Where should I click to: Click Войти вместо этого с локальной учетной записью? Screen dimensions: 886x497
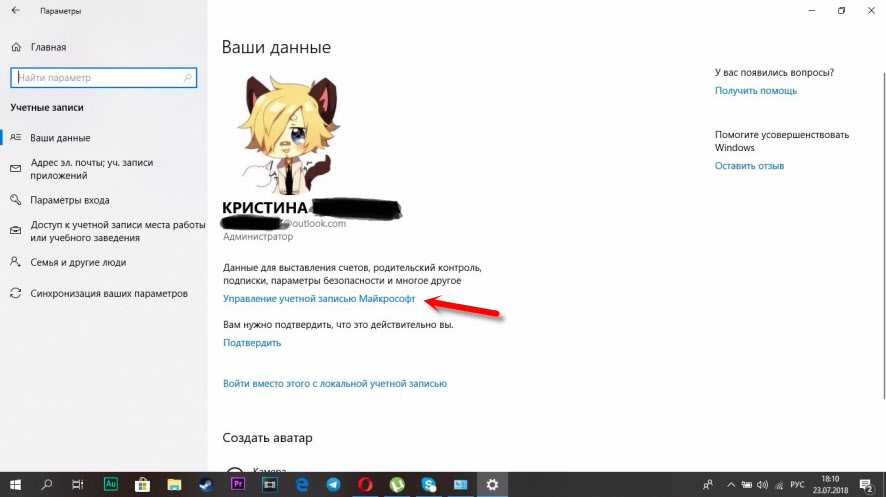(x=335, y=383)
